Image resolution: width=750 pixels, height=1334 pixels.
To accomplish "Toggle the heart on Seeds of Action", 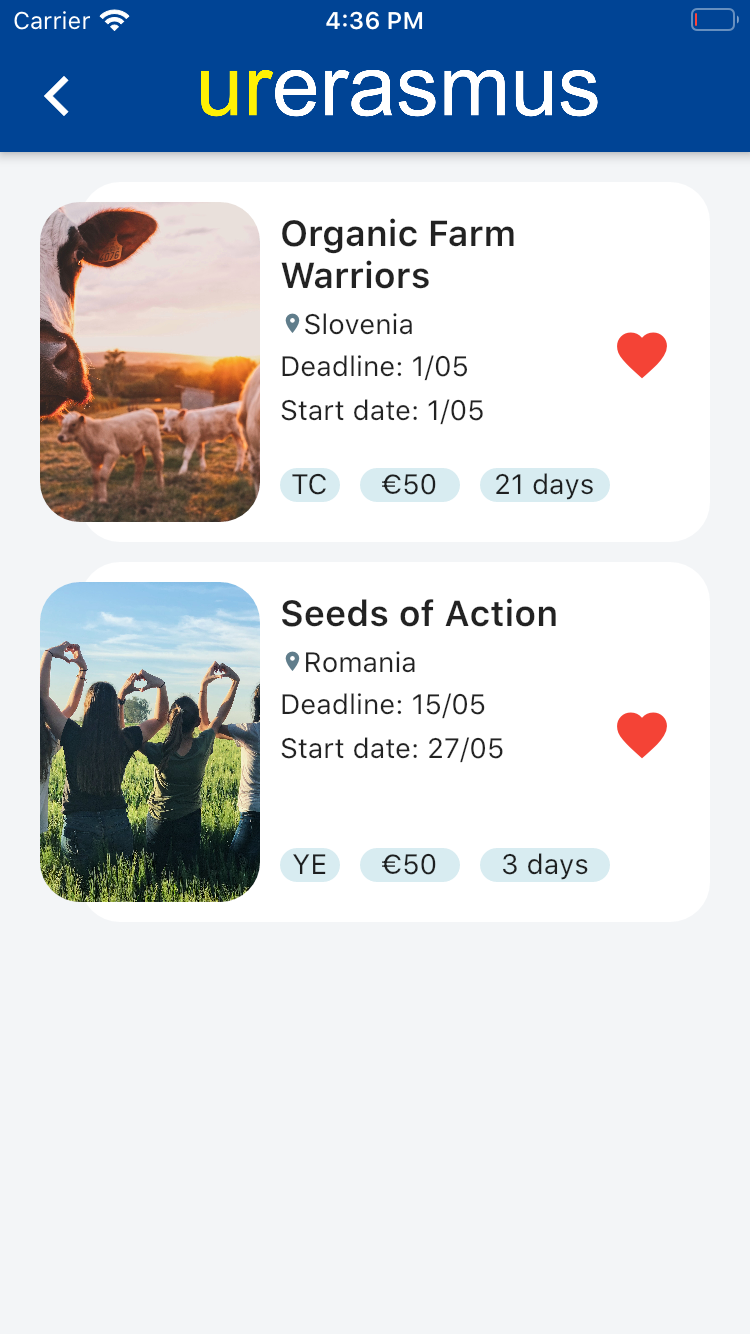I will [642, 735].
